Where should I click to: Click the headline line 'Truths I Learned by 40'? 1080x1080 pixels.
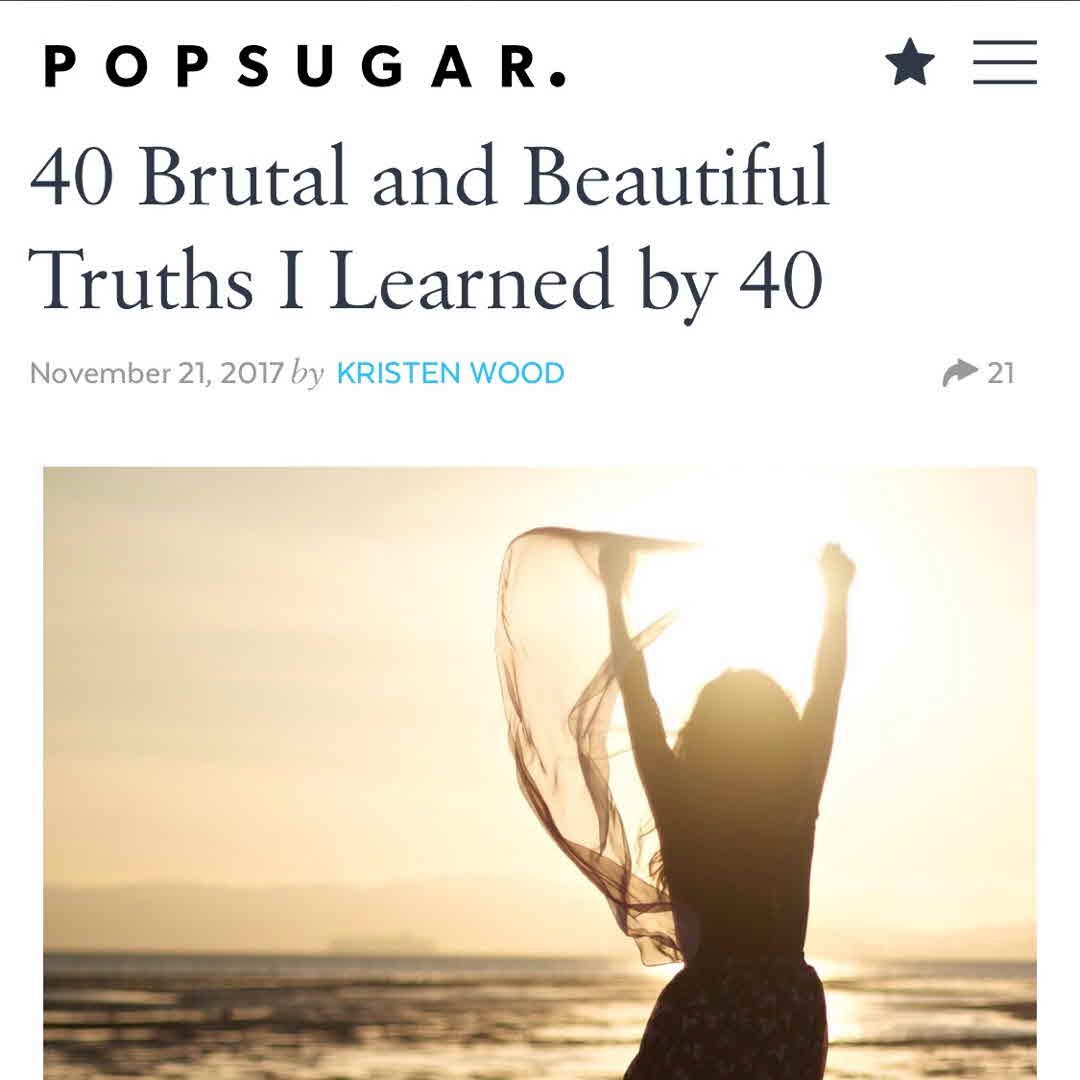coord(426,281)
